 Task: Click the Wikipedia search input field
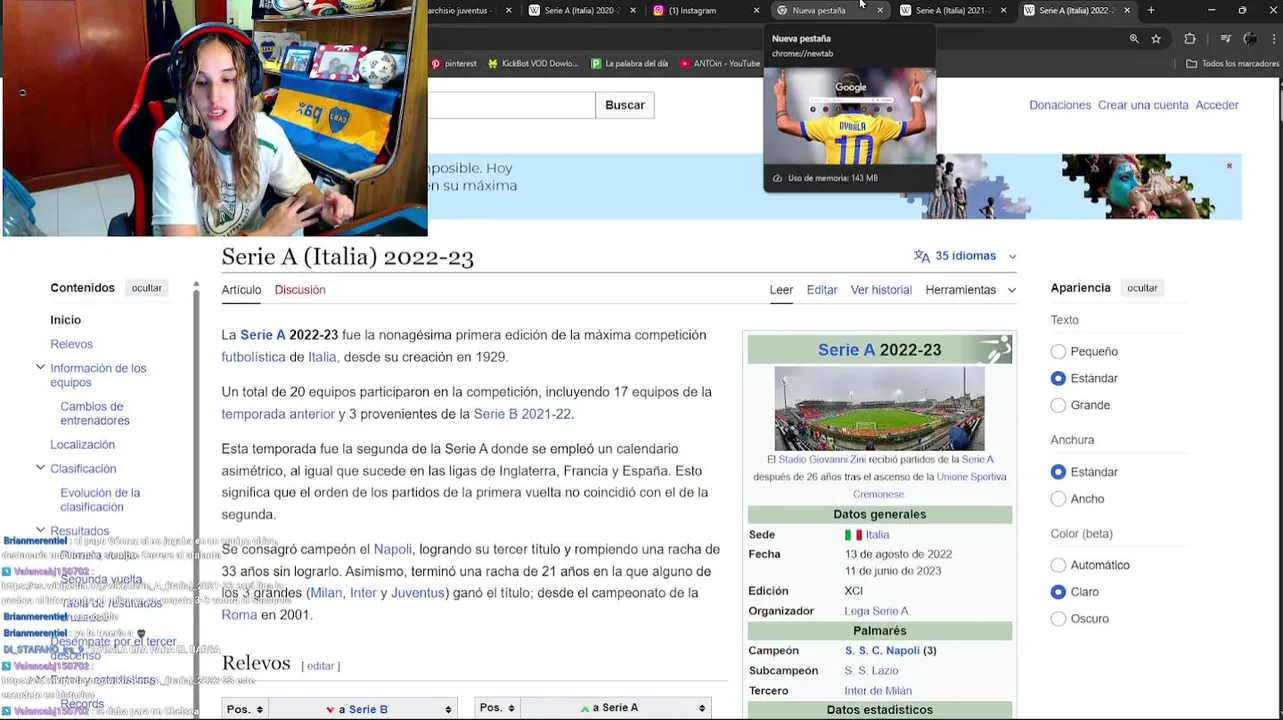point(511,105)
